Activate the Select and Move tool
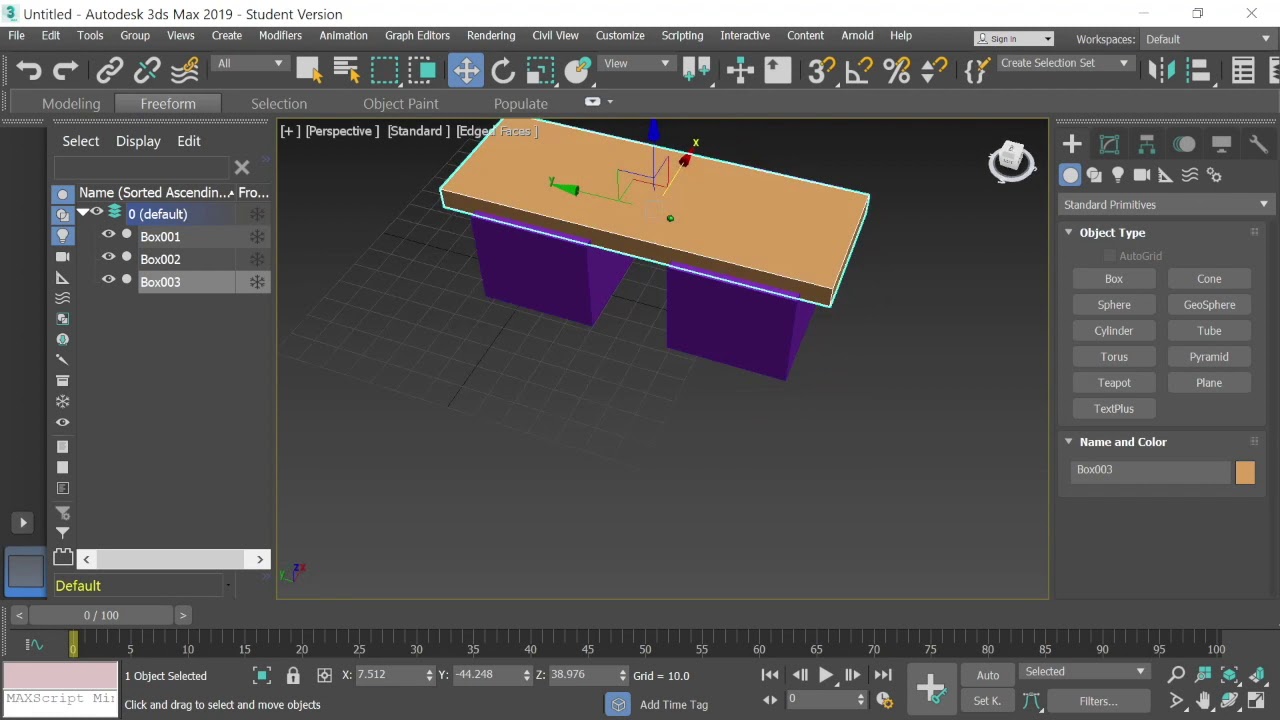This screenshot has width=1280, height=720. [466, 70]
